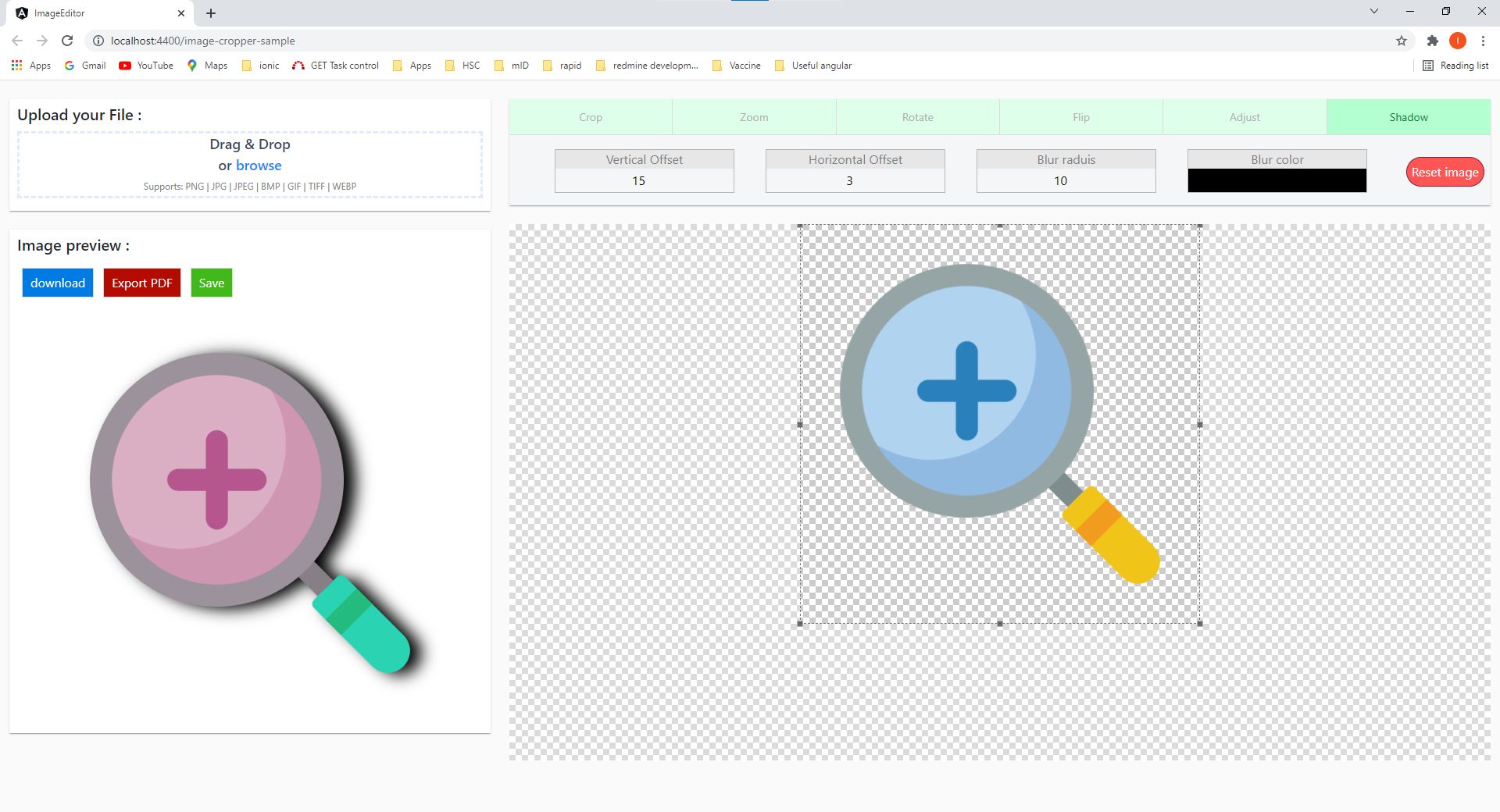Open the YouTube bookmark
The image size is (1500, 812).
(x=146, y=66)
